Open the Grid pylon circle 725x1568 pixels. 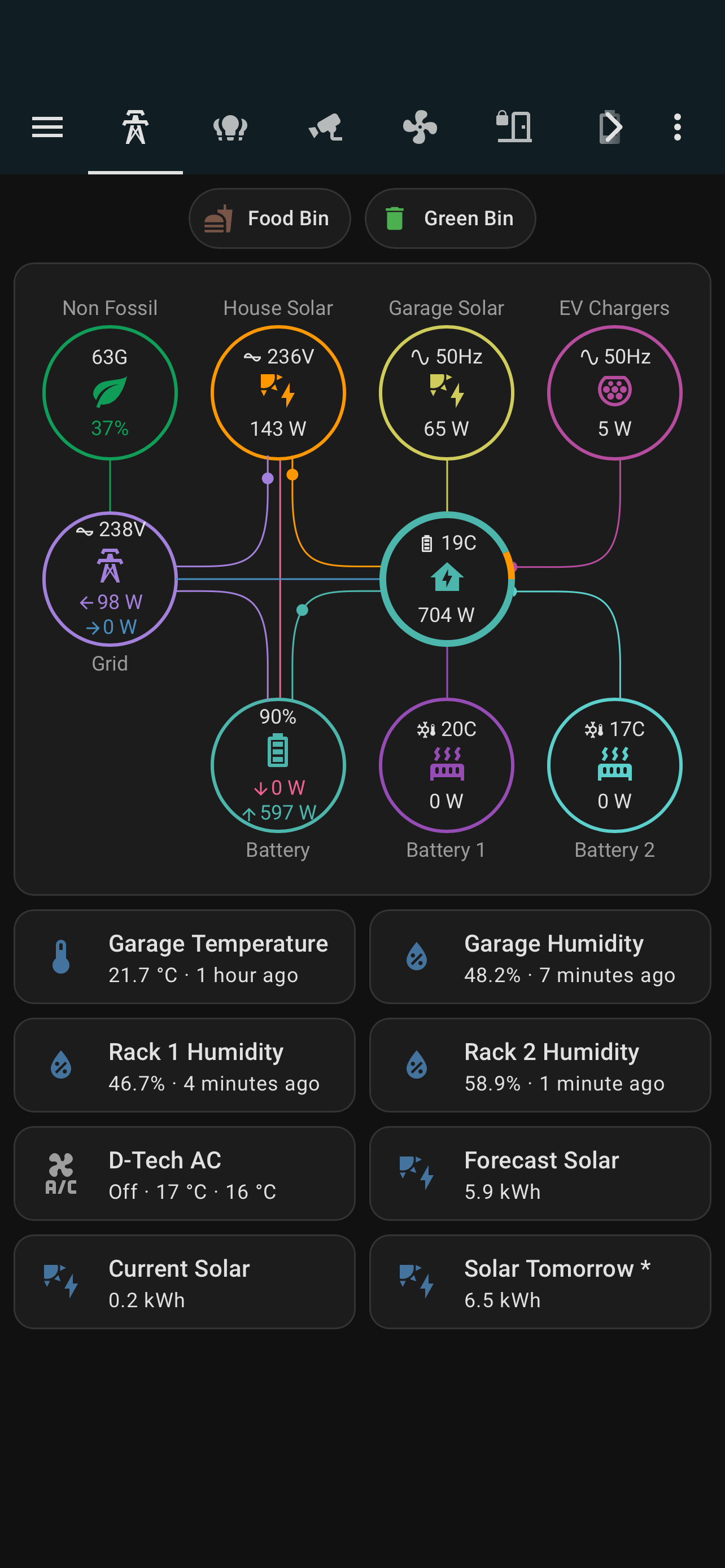(x=110, y=579)
